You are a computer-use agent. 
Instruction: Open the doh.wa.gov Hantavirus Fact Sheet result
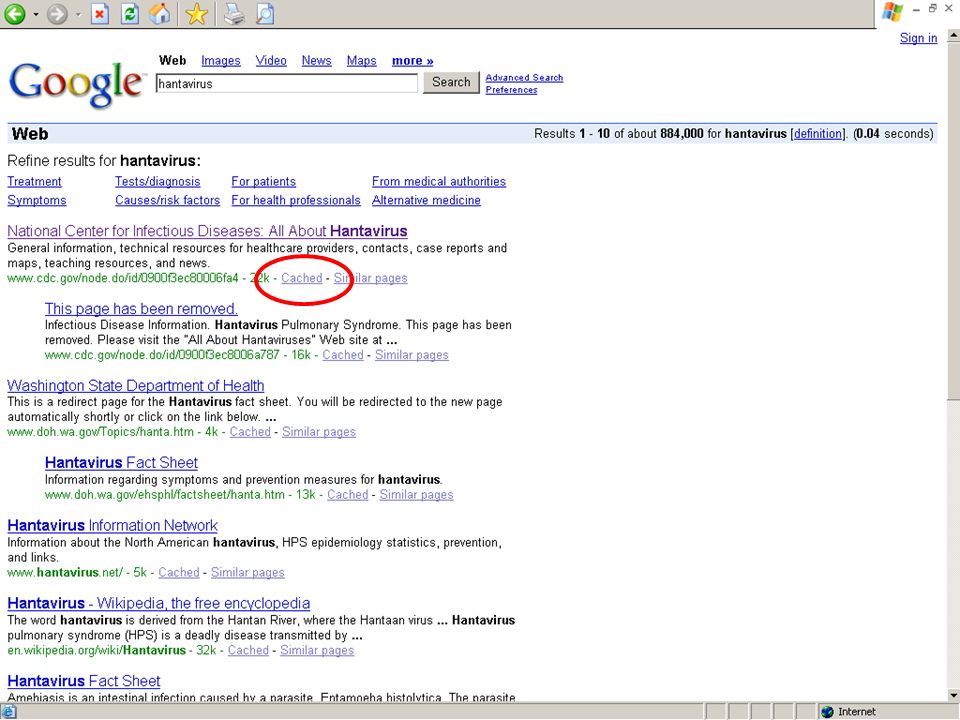[121, 463]
